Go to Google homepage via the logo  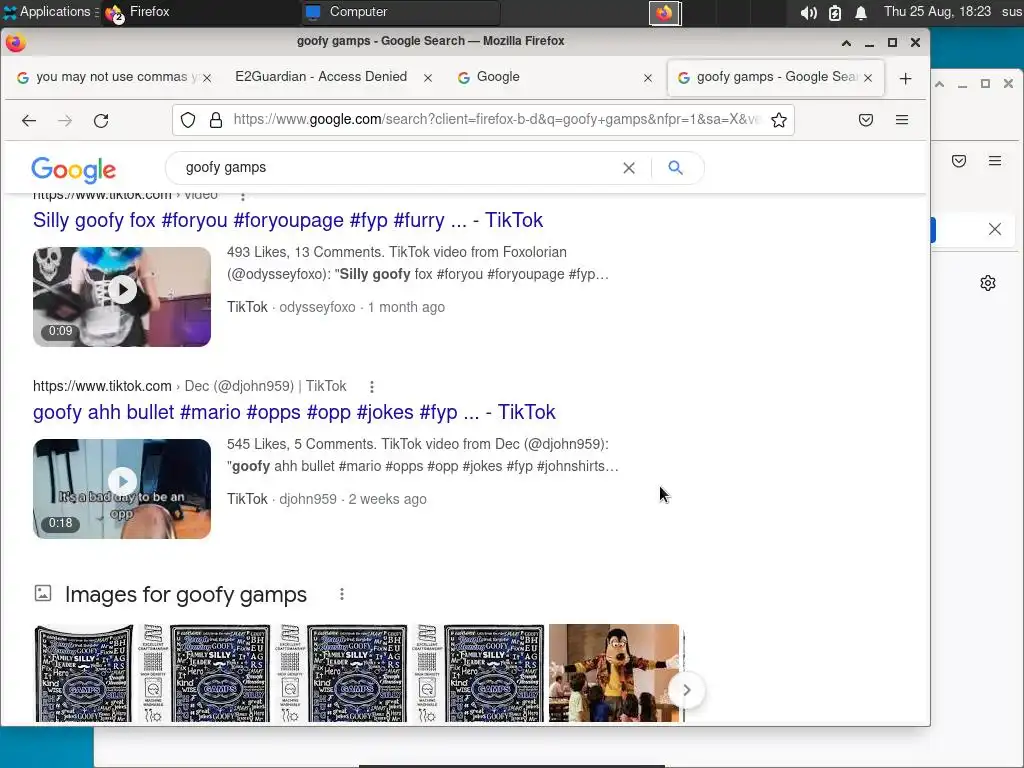coord(74,170)
